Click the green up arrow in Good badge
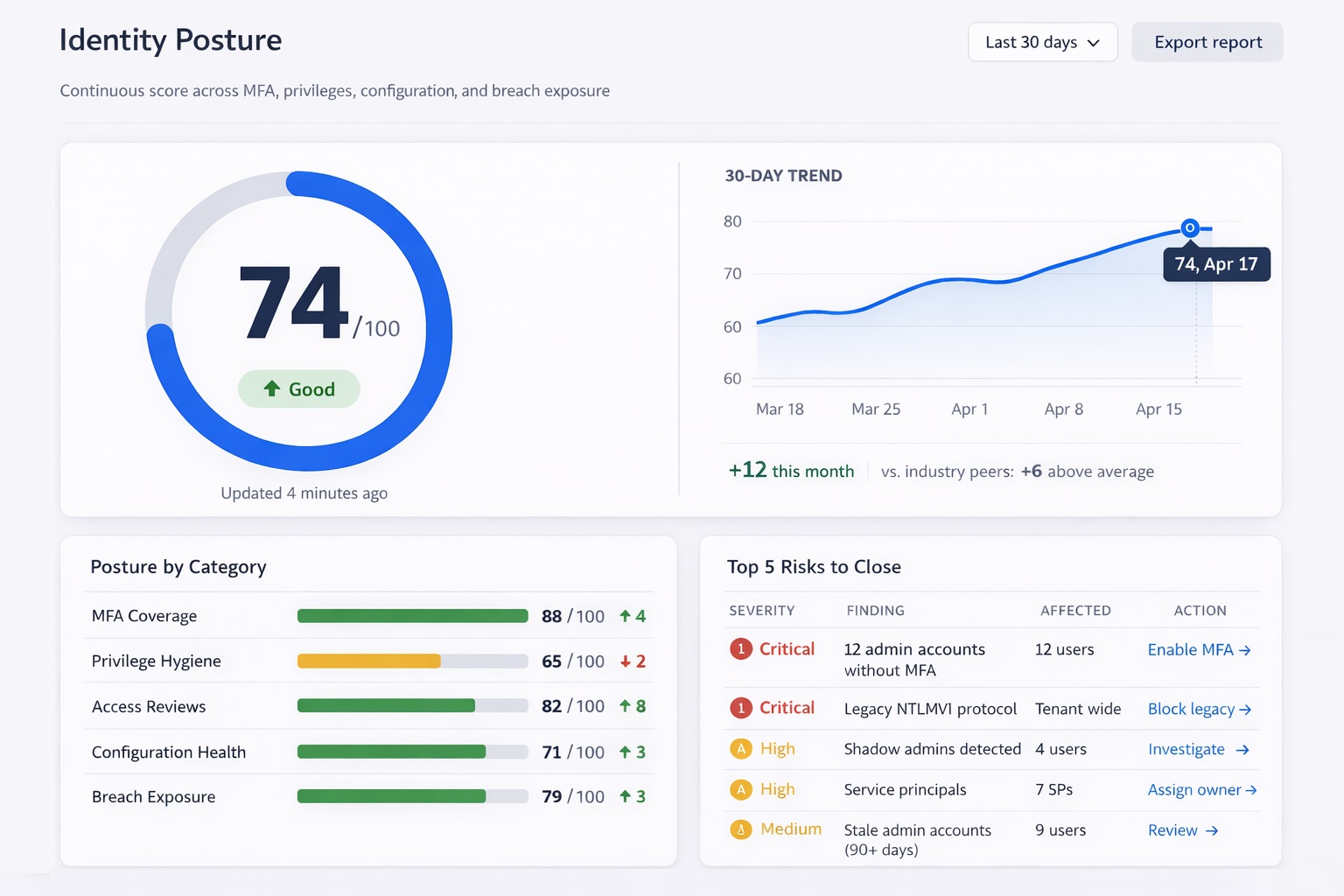 272,388
